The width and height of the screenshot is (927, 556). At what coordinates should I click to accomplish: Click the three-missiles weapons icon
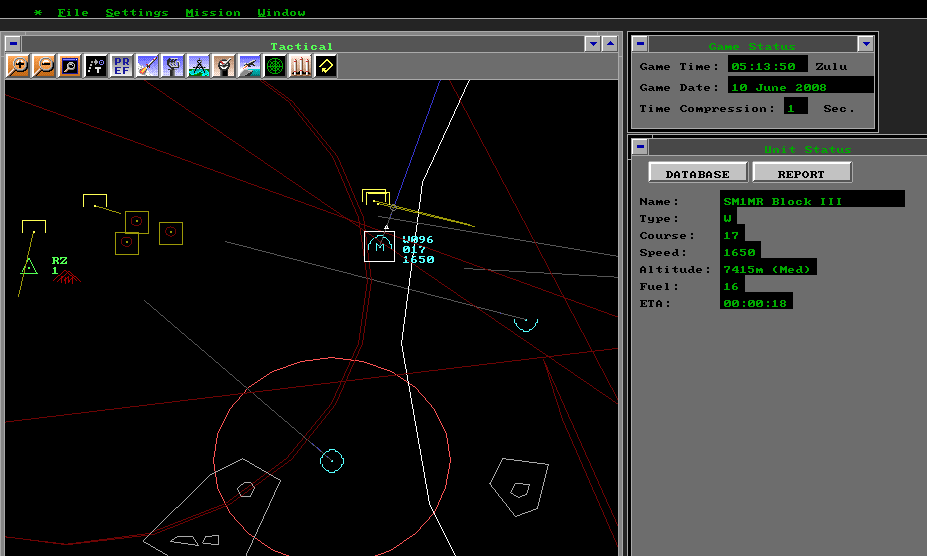pyautogui.click(x=301, y=66)
